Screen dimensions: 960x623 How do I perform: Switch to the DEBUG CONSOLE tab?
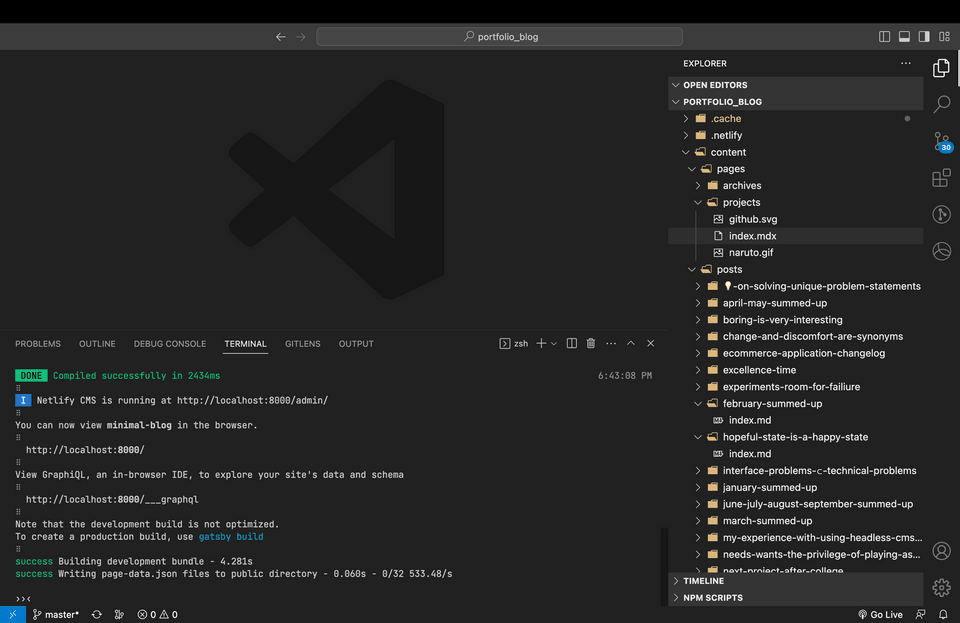click(170, 344)
